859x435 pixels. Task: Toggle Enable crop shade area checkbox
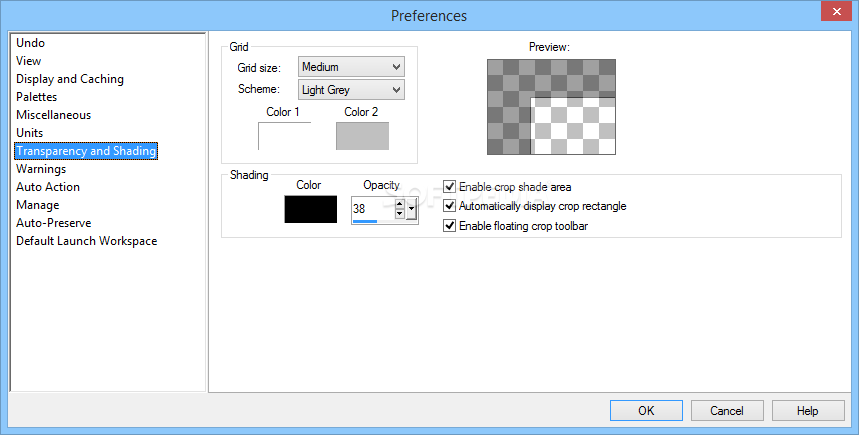point(449,187)
